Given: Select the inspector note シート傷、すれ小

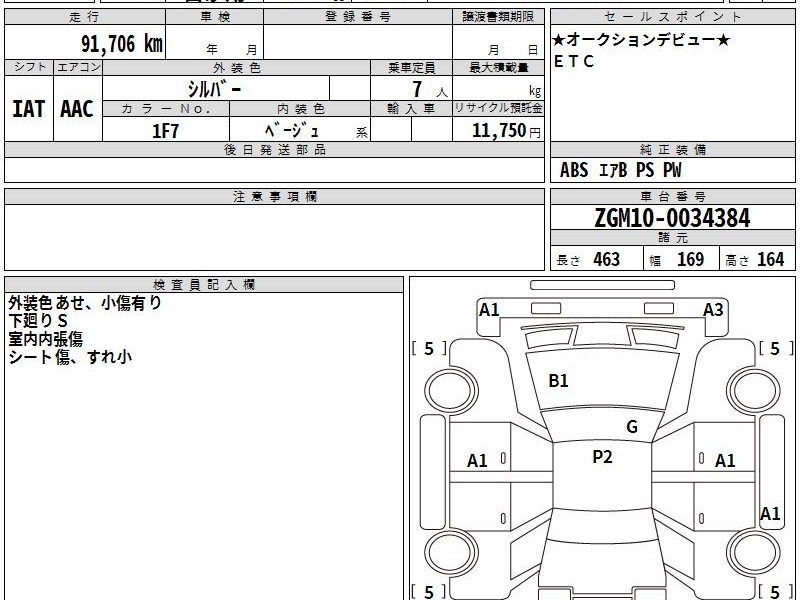Looking at the screenshot, I should (x=70, y=357).
